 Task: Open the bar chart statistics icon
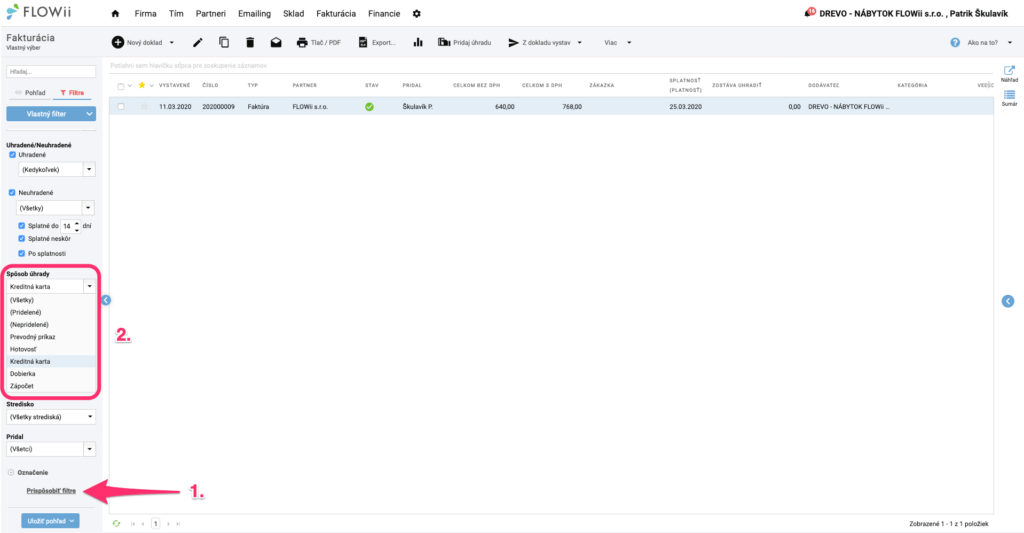[x=418, y=42]
